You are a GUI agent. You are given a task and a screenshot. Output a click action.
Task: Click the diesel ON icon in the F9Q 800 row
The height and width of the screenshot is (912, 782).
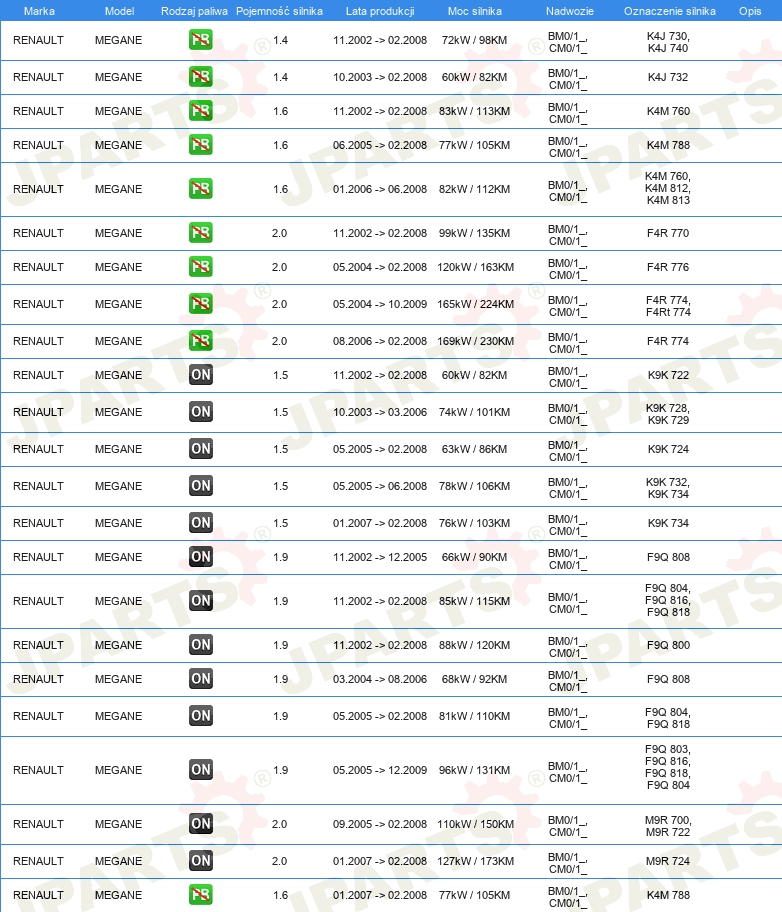click(201, 644)
